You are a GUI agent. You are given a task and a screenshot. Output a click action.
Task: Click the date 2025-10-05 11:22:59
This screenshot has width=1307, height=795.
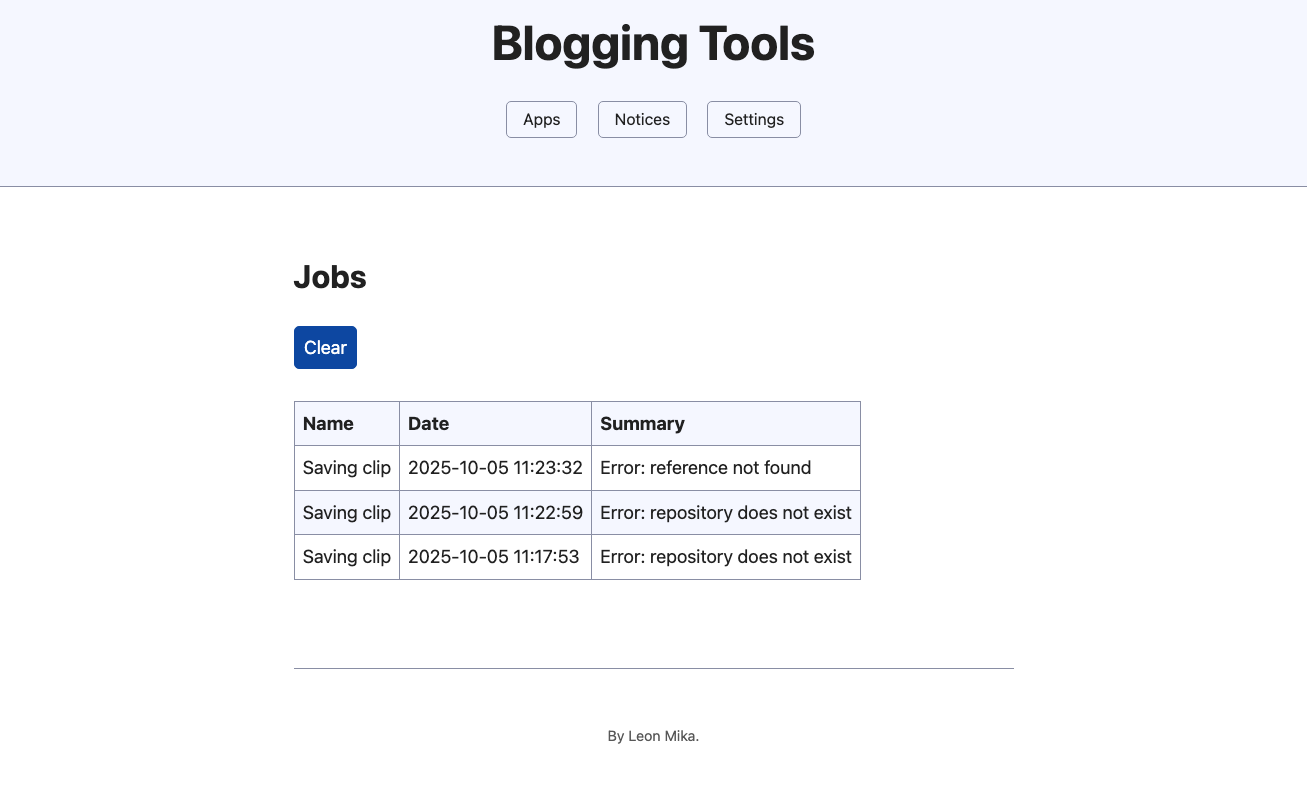(495, 513)
